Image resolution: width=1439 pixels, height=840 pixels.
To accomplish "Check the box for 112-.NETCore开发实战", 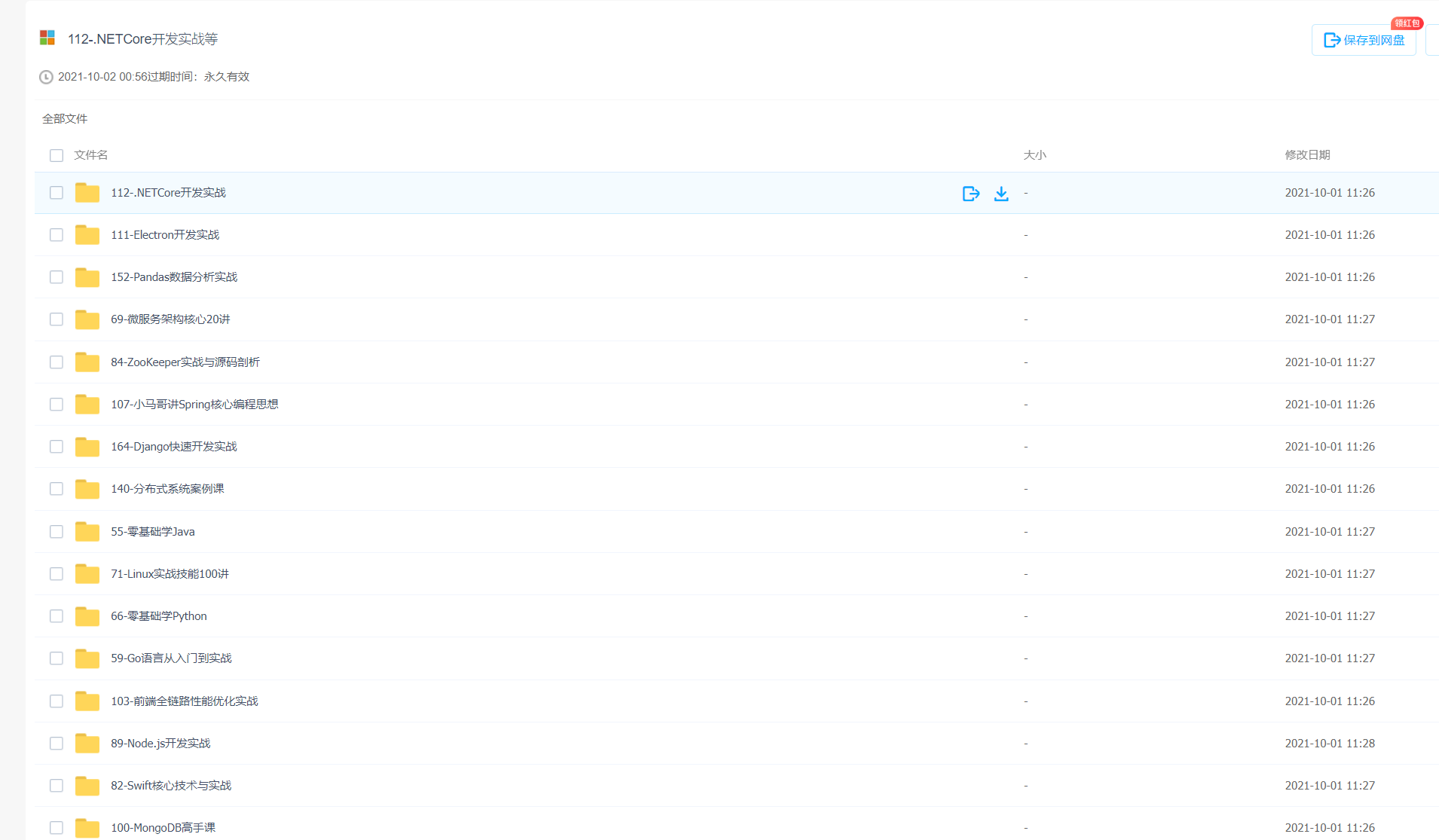I will (x=57, y=193).
